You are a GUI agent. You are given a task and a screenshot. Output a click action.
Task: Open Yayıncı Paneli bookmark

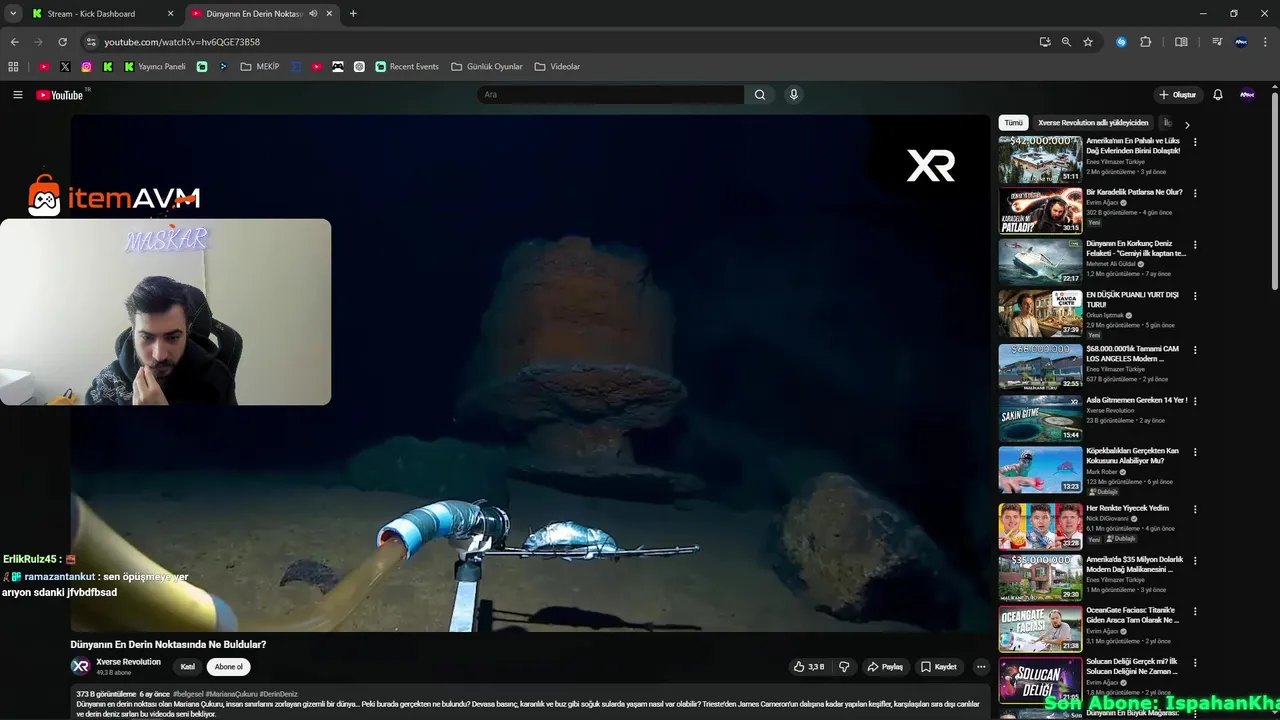click(155, 67)
